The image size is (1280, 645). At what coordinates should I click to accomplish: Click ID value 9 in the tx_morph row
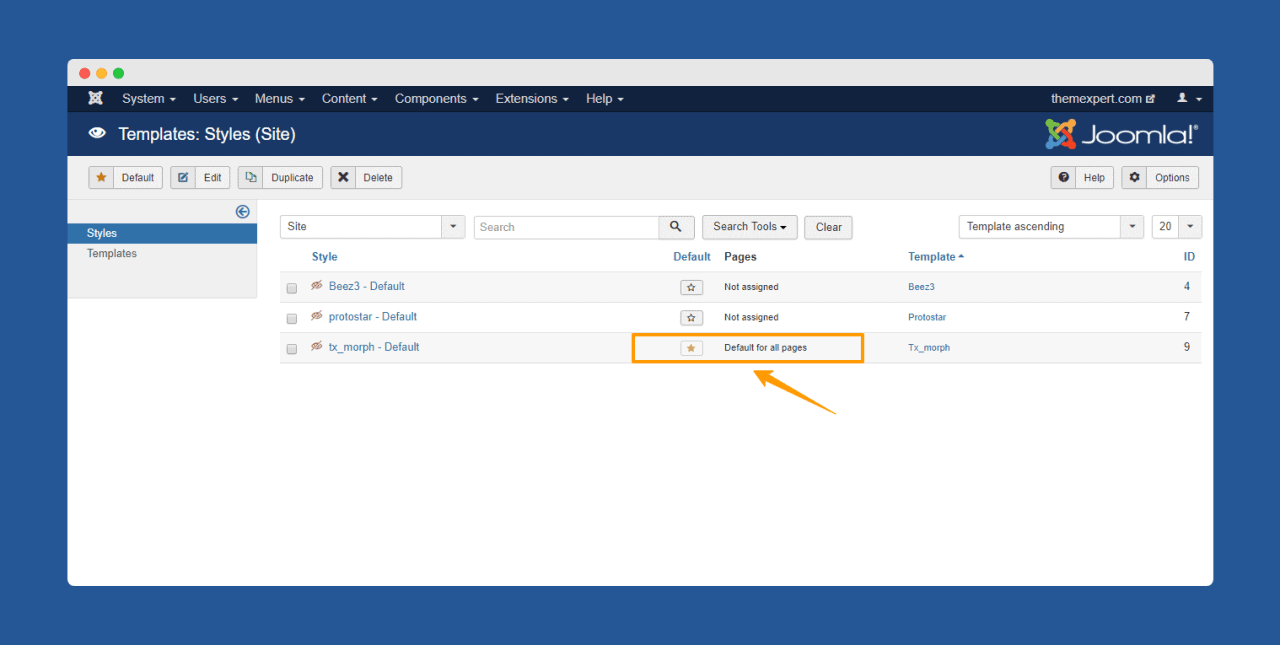coord(1187,347)
